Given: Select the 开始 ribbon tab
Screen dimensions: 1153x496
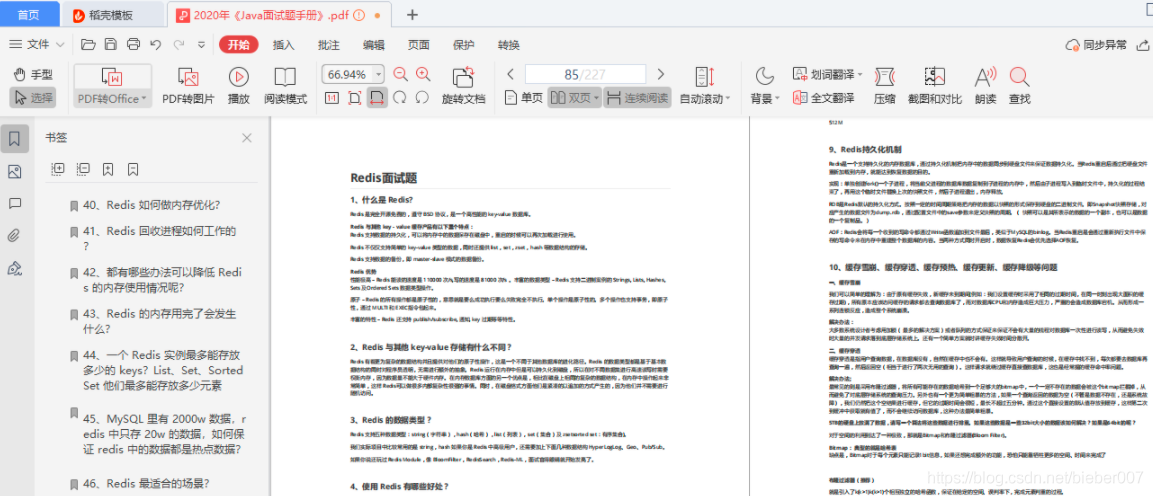Looking at the screenshot, I should coord(238,44).
